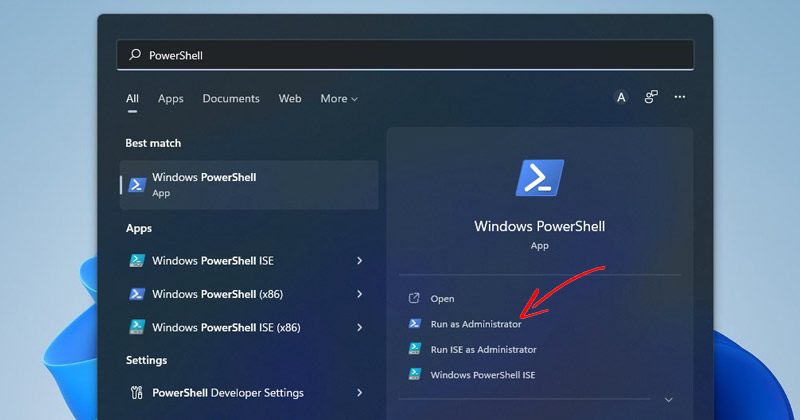Open the three-dot options menu
This screenshot has height=420, width=800.
[x=680, y=97]
